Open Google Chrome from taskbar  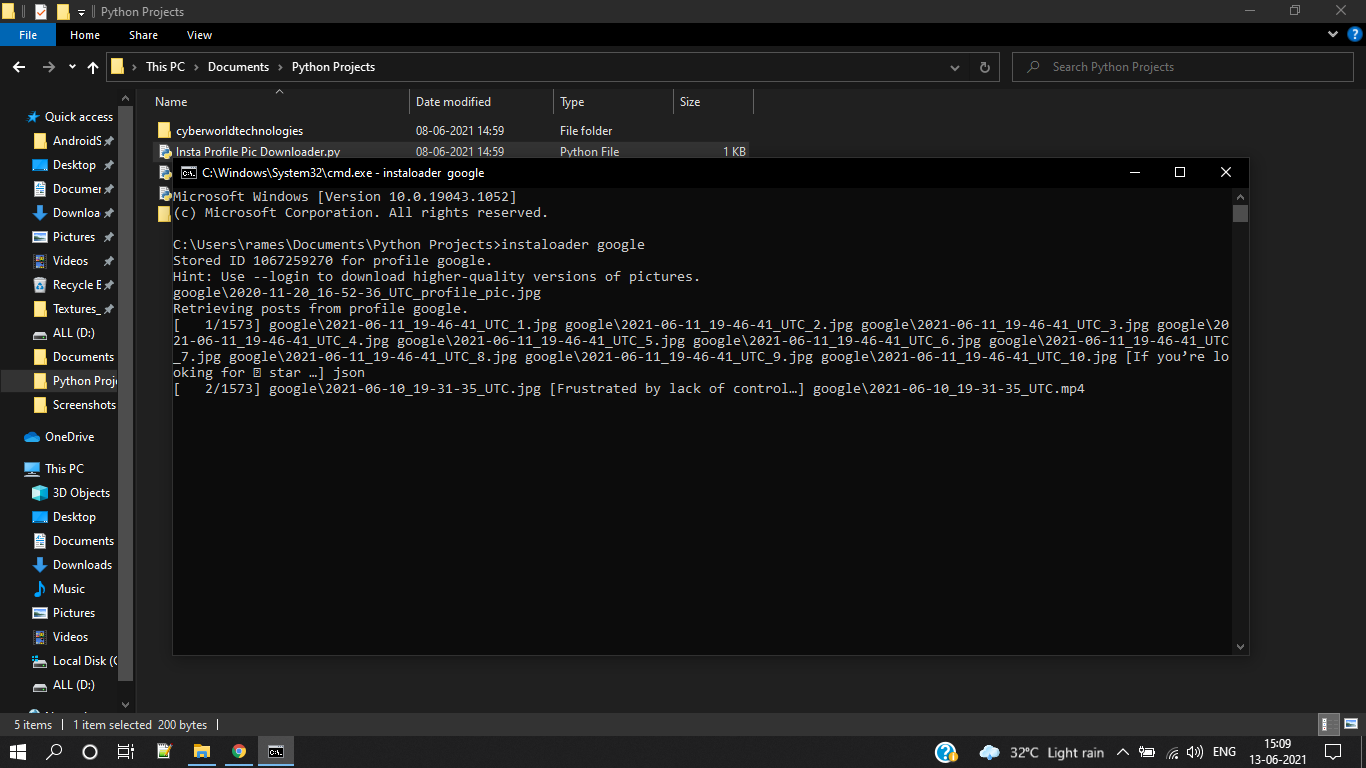coord(238,752)
